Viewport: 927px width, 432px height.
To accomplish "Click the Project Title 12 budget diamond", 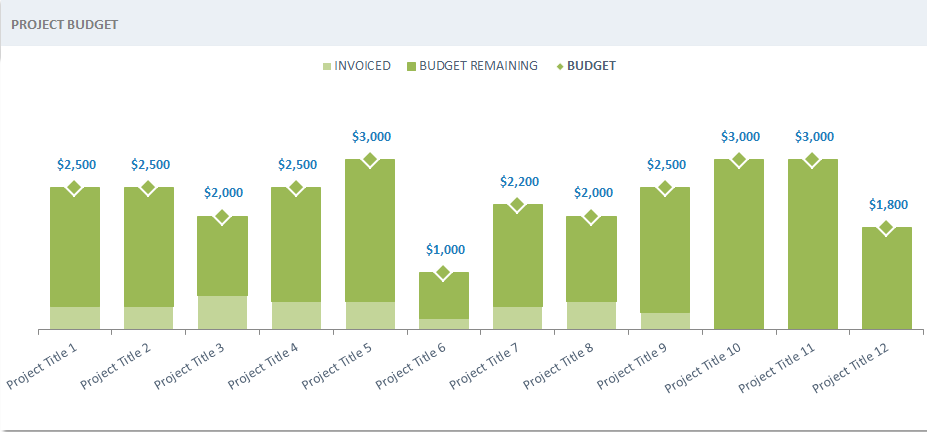I will 886,228.
